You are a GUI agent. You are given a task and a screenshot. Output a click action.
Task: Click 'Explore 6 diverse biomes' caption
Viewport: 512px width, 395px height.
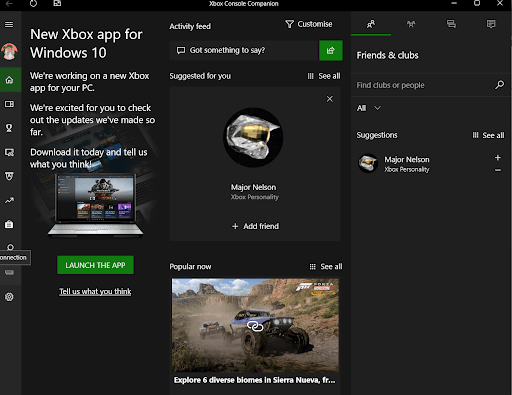254,380
